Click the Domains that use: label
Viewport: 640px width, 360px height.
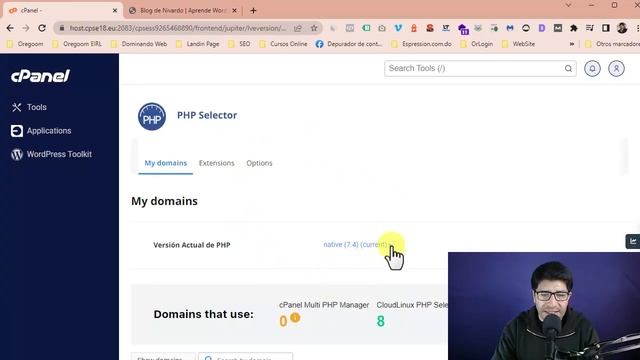[x=204, y=314]
